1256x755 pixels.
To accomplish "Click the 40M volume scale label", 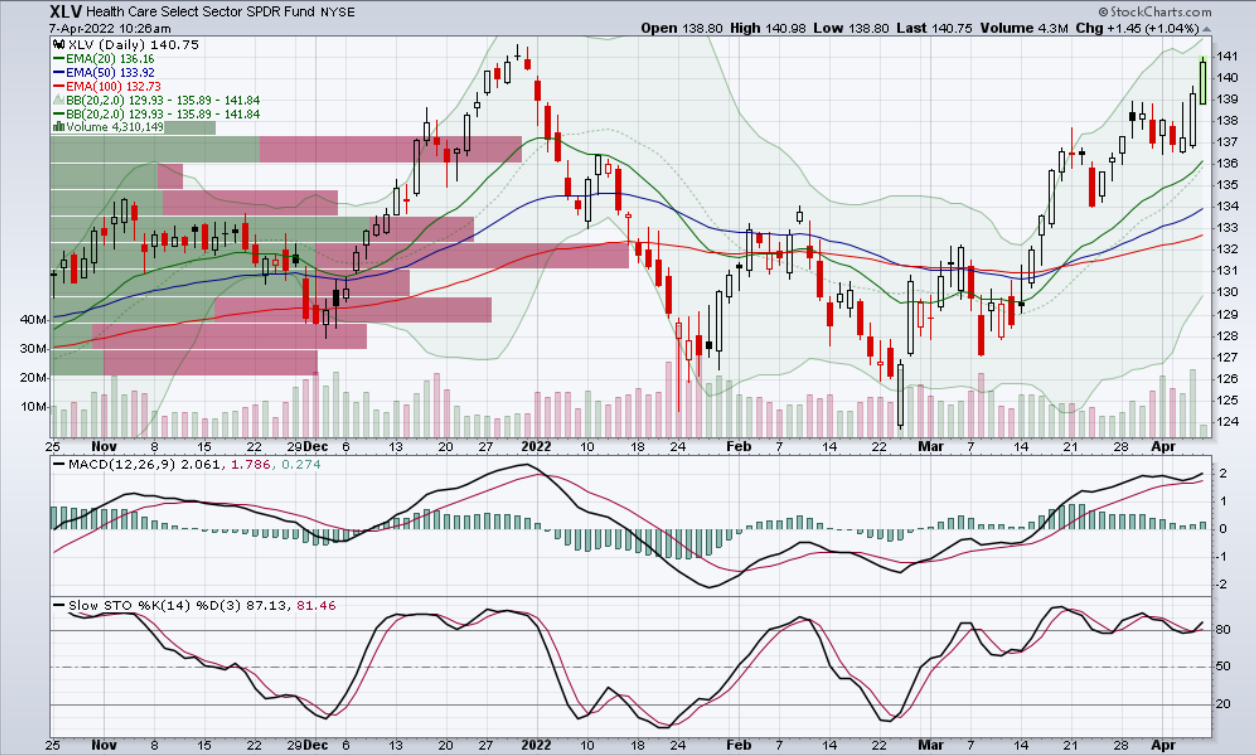I will tap(35, 320).
